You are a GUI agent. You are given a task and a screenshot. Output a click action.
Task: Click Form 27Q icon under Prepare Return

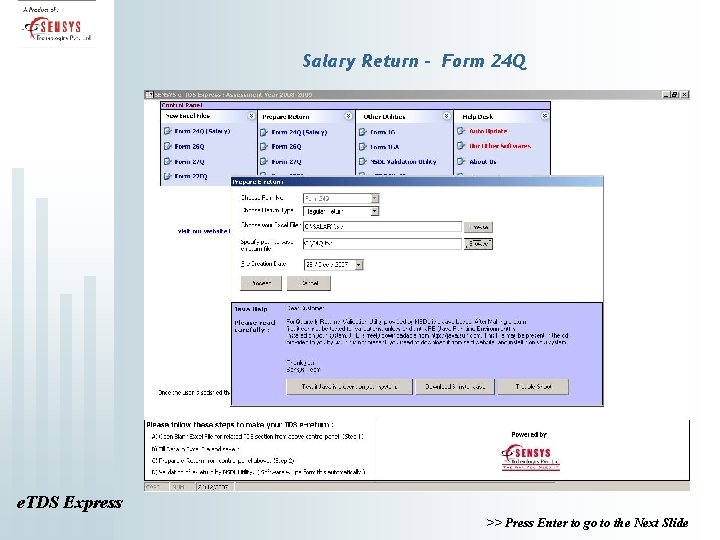point(264,161)
